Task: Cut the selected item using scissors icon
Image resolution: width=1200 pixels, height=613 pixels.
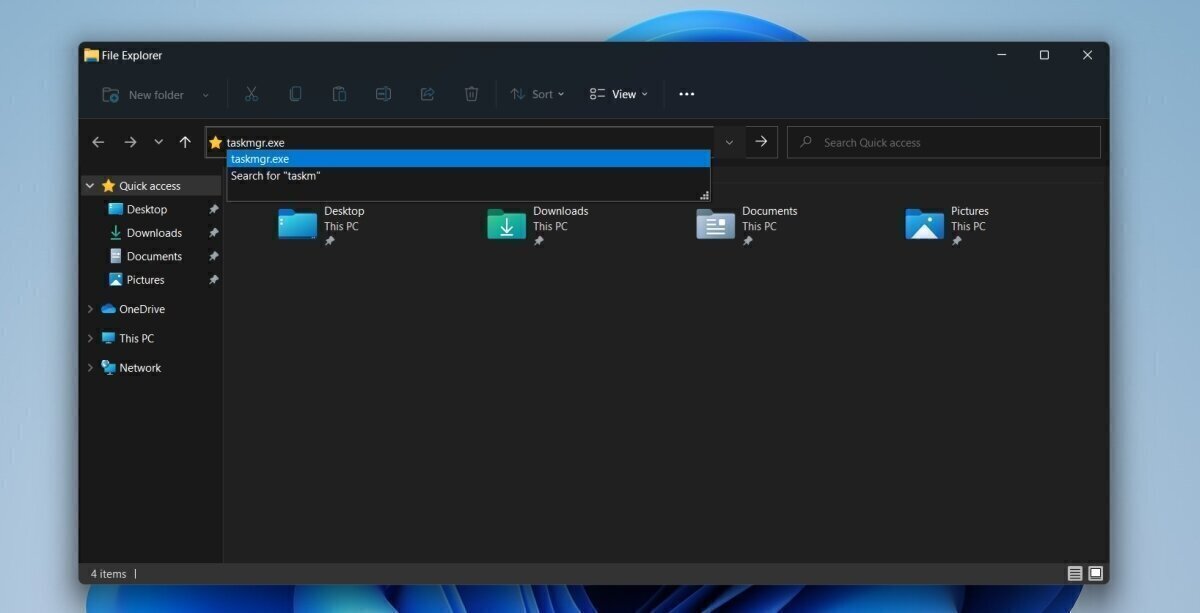Action: click(x=251, y=93)
